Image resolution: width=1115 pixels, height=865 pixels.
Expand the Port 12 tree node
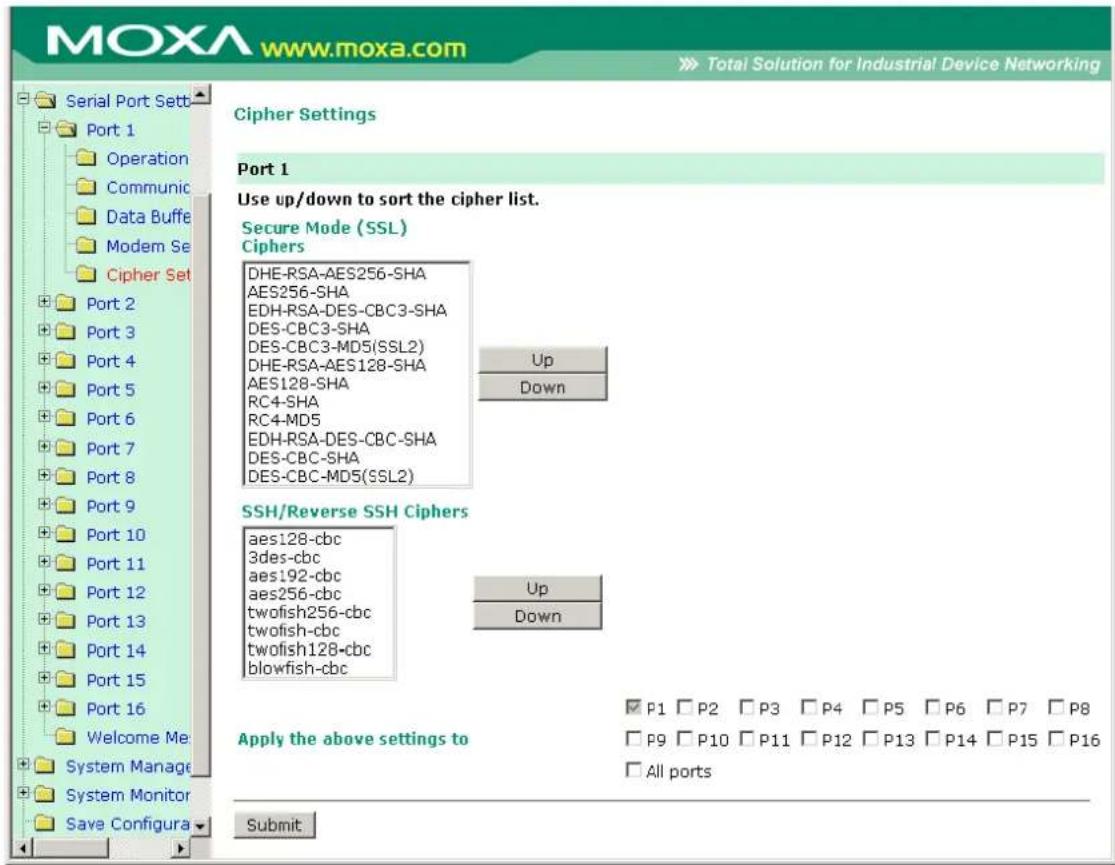(x=44, y=590)
